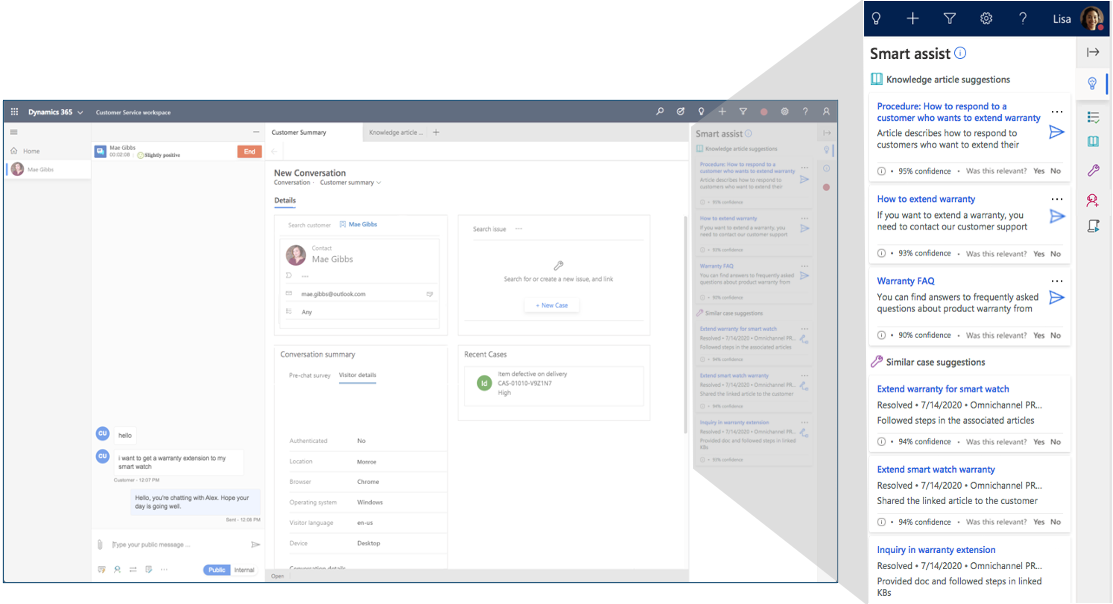Collapse the Smart assist pane with the arrow
The width and height of the screenshot is (1113, 604).
[x=1094, y=52]
